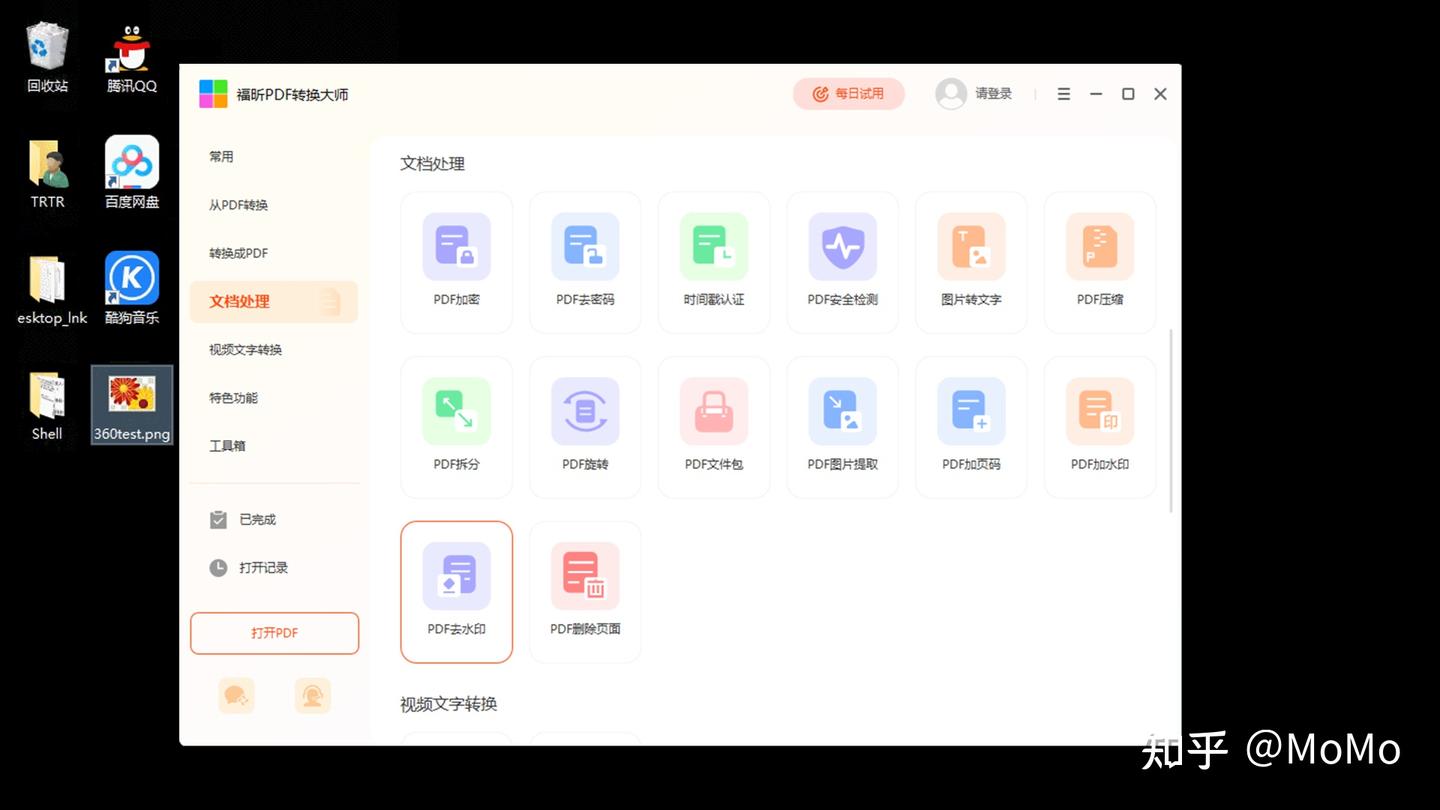
Task: Open the PDF旋转 rotate tool
Action: click(x=585, y=427)
